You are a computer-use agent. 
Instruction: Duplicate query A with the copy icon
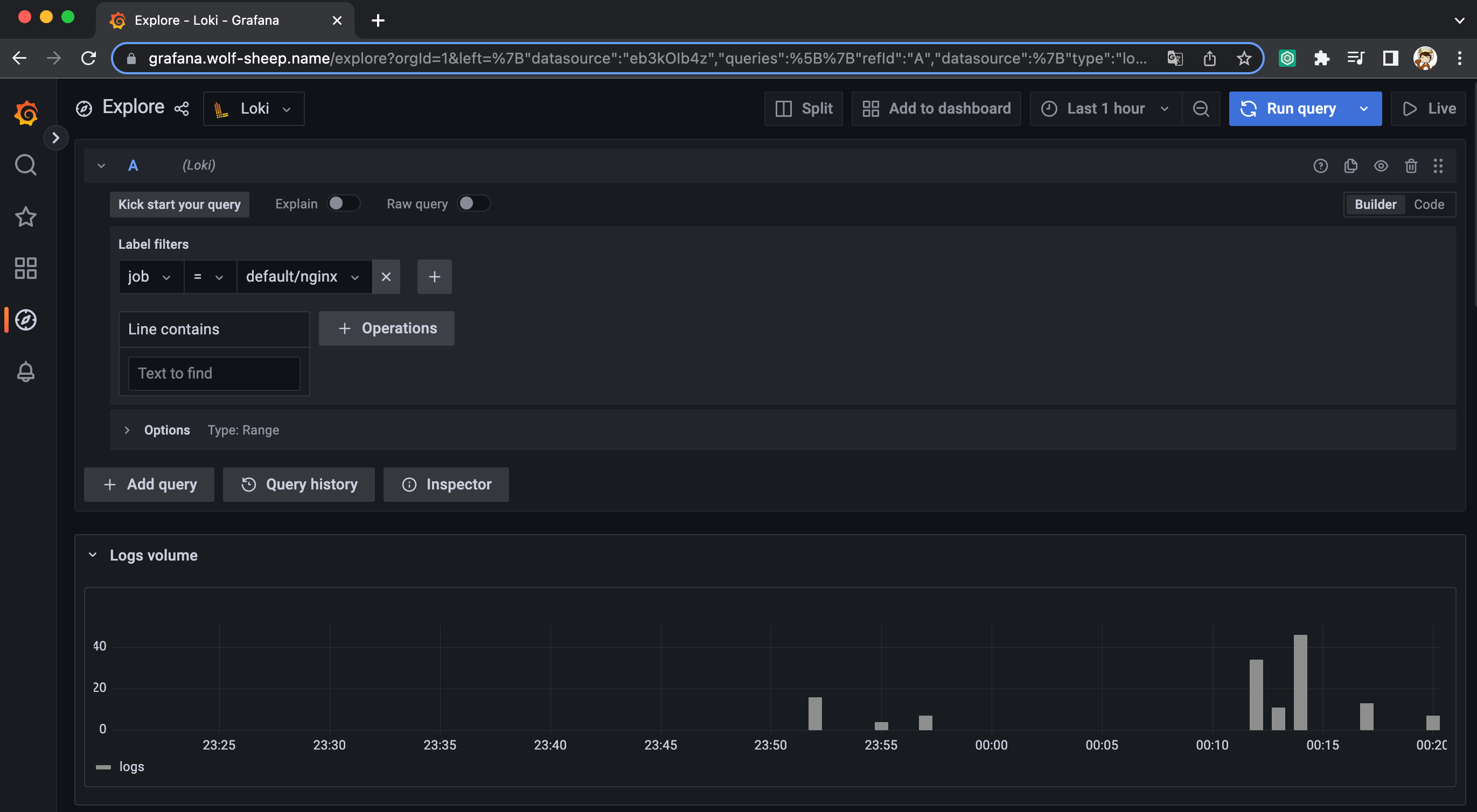pyautogui.click(x=1350, y=166)
